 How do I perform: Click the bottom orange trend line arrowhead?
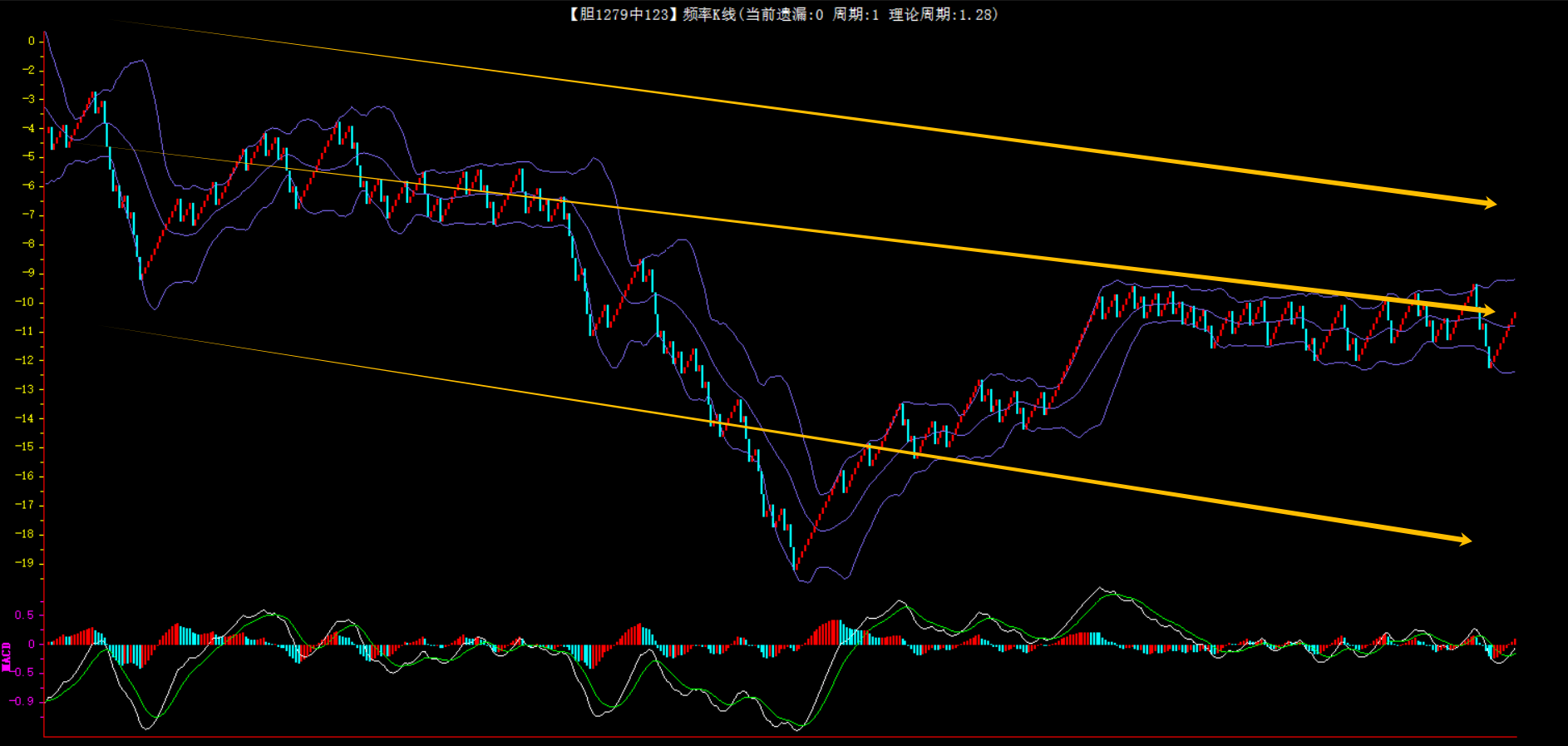tap(1463, 540)
